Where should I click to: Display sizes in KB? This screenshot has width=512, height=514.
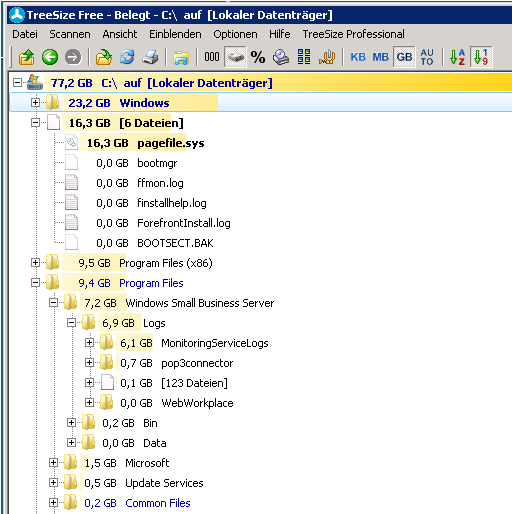358,57
